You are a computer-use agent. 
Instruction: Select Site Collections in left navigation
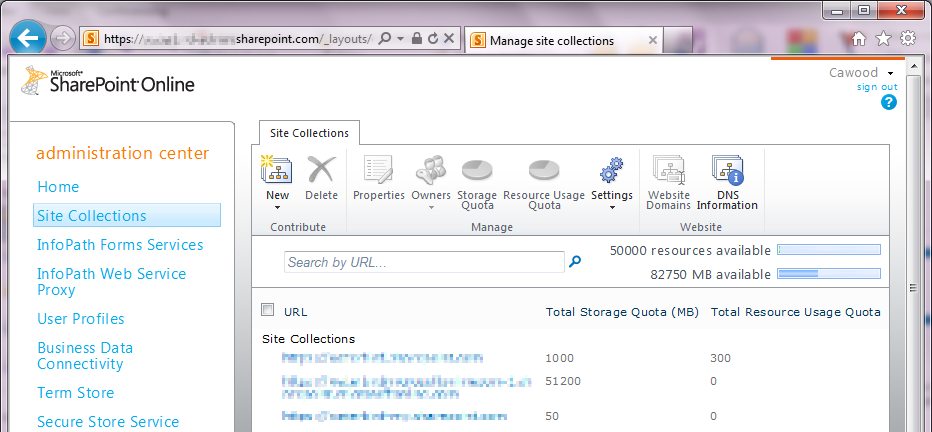pos(127,215)
